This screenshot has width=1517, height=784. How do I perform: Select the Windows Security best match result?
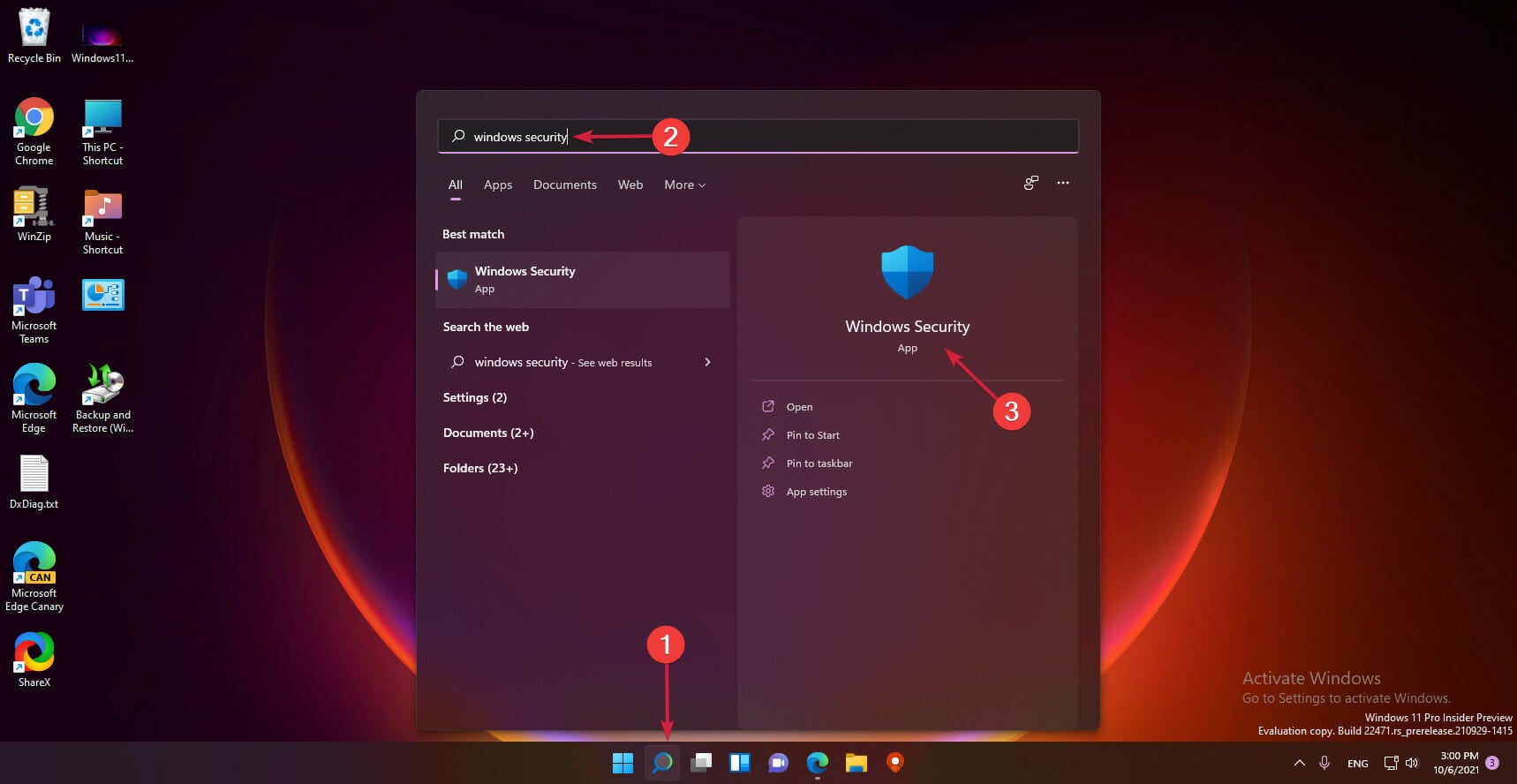[583, 280]
